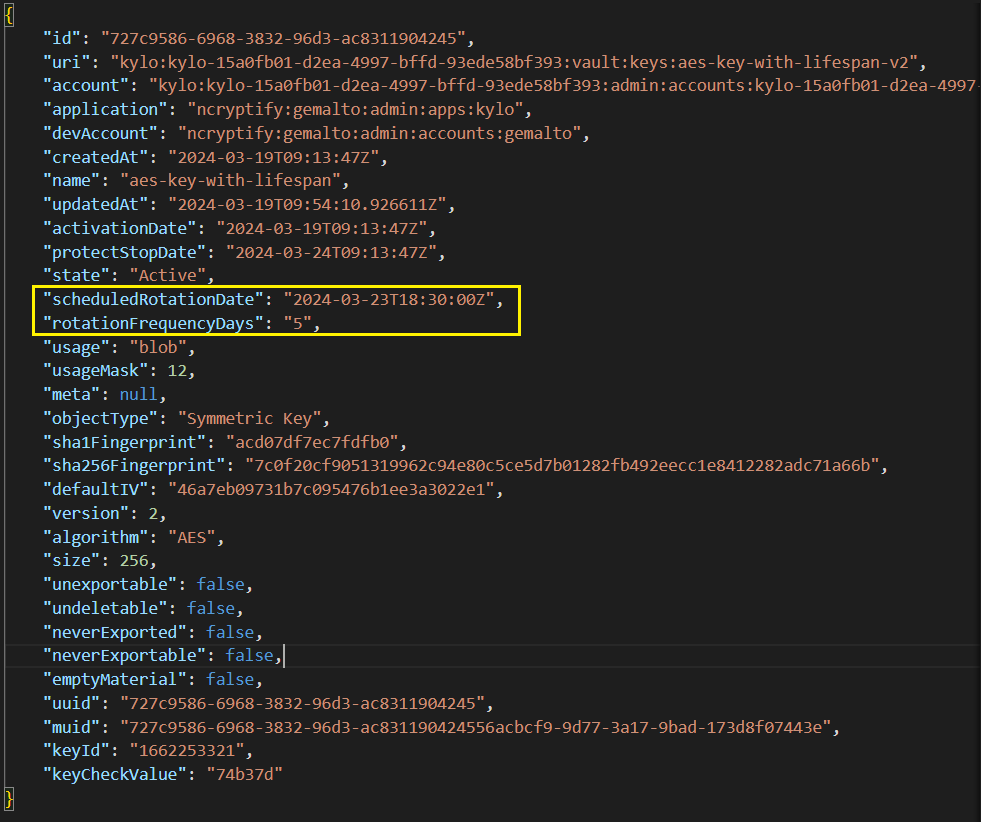Click the usageMask value 12
Image resolution: width=981 pixels, height=822 pixels.
coord(175,370)
